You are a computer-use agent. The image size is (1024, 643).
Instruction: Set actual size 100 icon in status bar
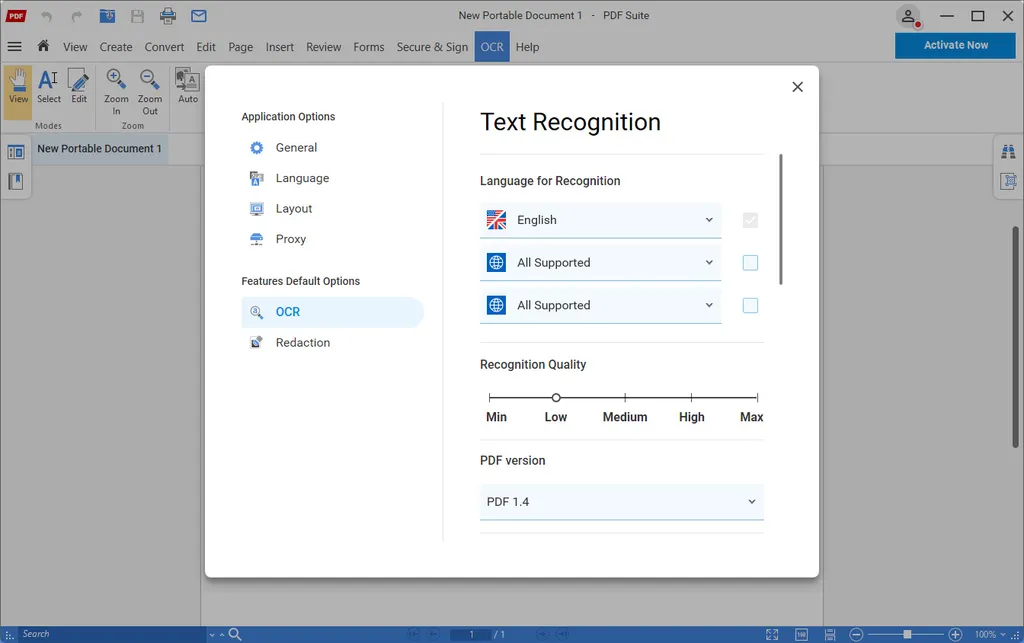point(801,634)
